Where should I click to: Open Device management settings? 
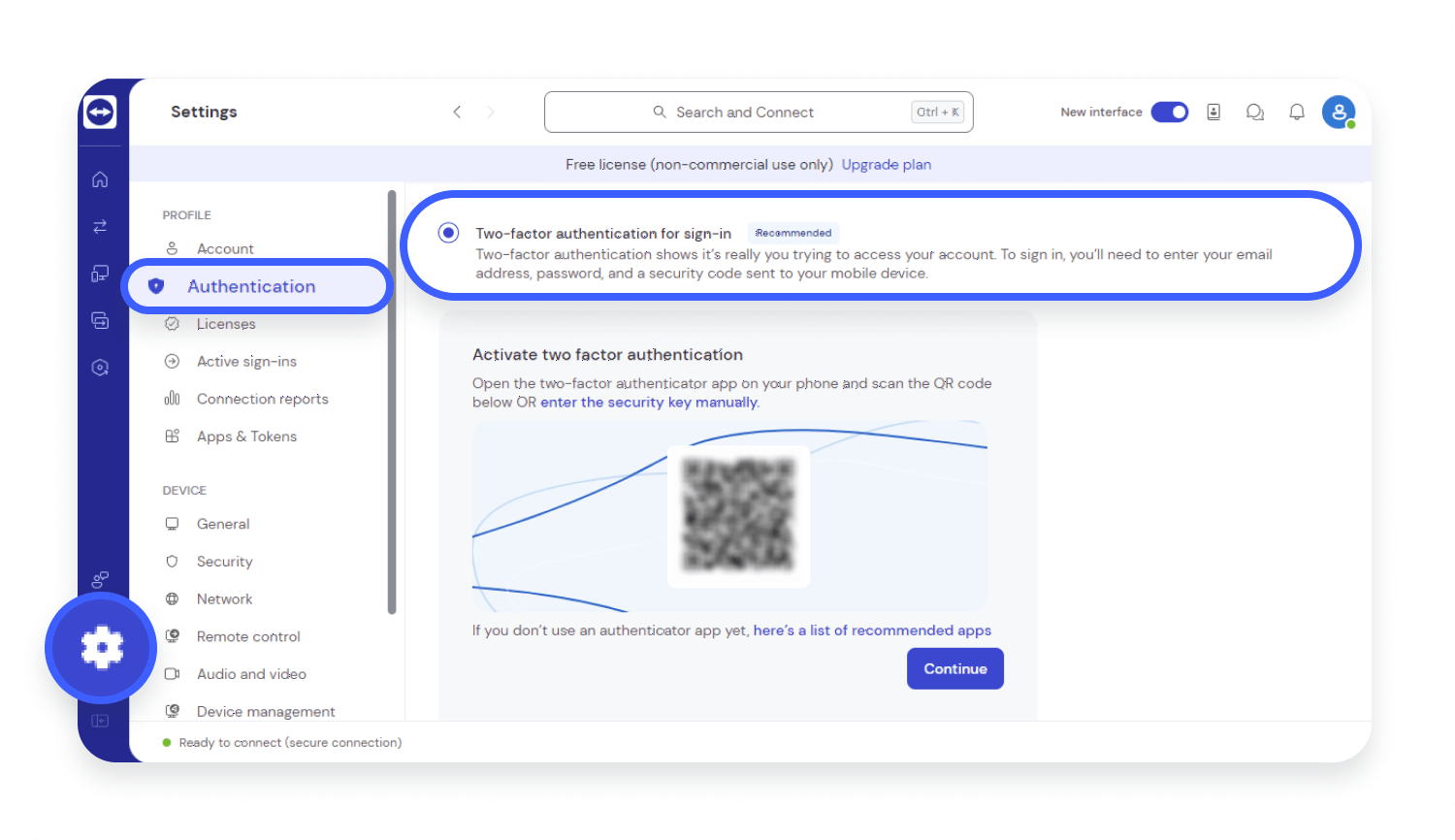pos(266,711)
